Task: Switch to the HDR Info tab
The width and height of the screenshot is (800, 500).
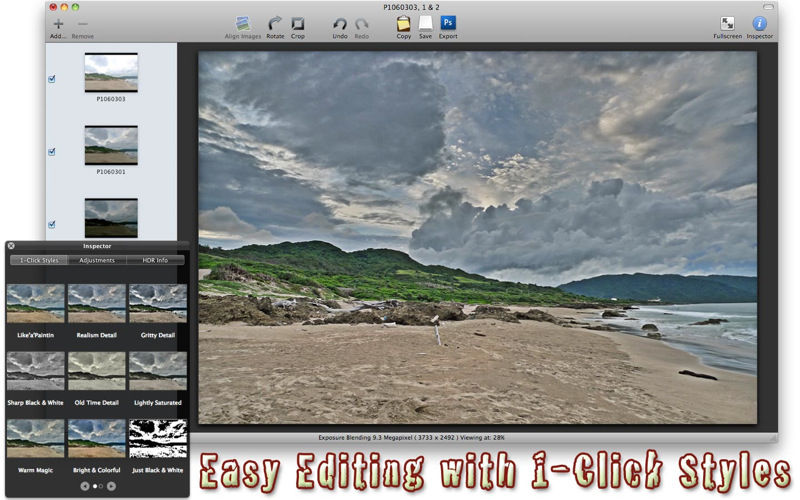Action: (155, 260)
